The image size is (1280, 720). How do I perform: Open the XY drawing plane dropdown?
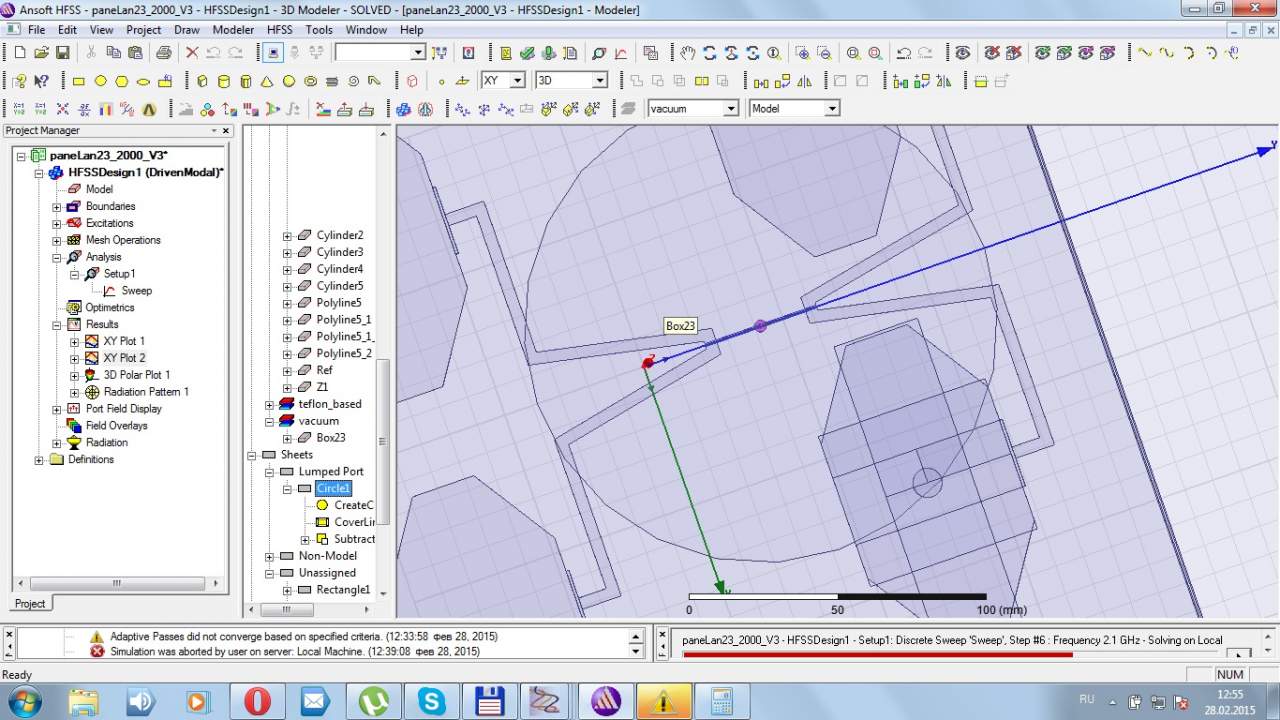click(517, 81)
